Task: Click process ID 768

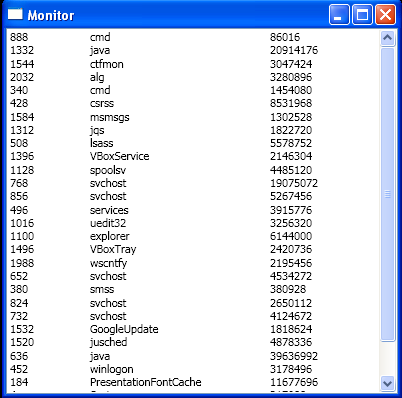Action: tap(19, 183)
